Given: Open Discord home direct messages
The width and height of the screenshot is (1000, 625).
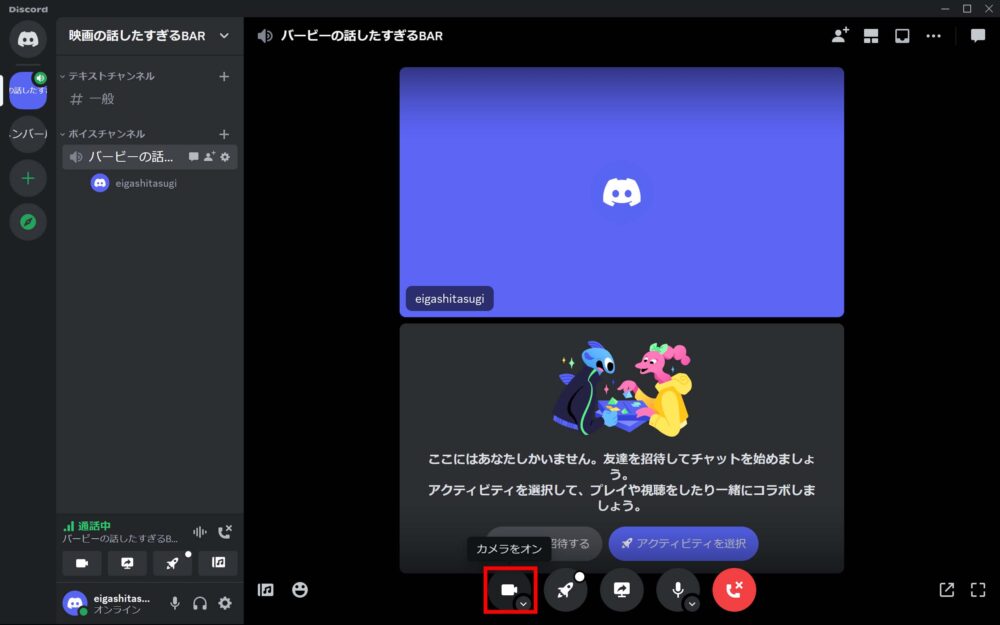Looking at the screenshot, I should [x=28, y=39].
